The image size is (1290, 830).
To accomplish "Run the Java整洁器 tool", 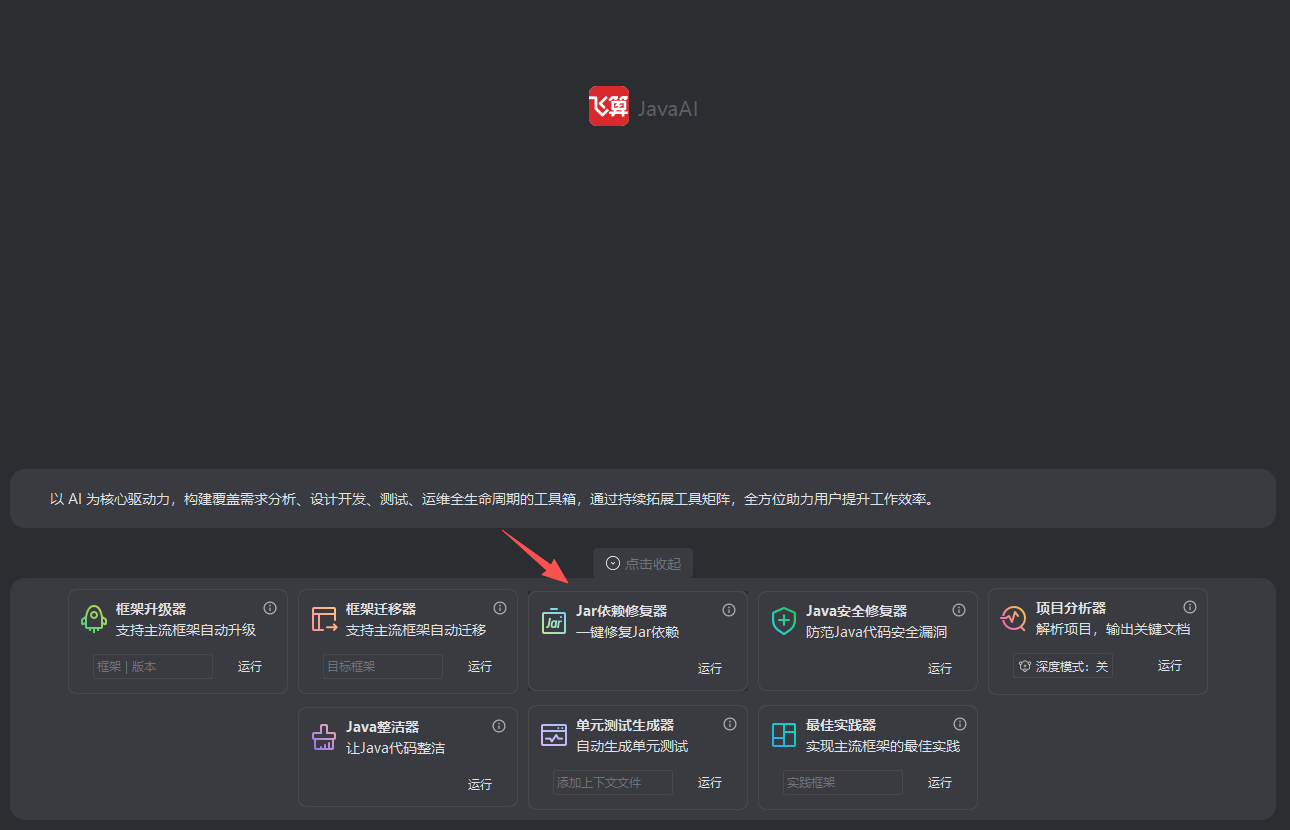I will (480, 785).
